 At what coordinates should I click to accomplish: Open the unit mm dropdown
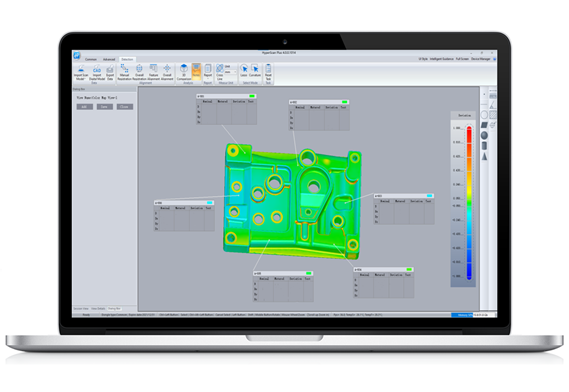pos(231,72)
